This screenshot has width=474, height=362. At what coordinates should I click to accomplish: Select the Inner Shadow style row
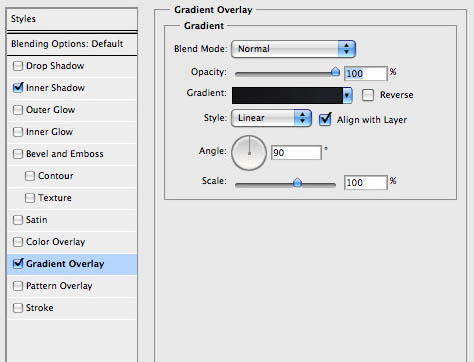pos(72,88)
